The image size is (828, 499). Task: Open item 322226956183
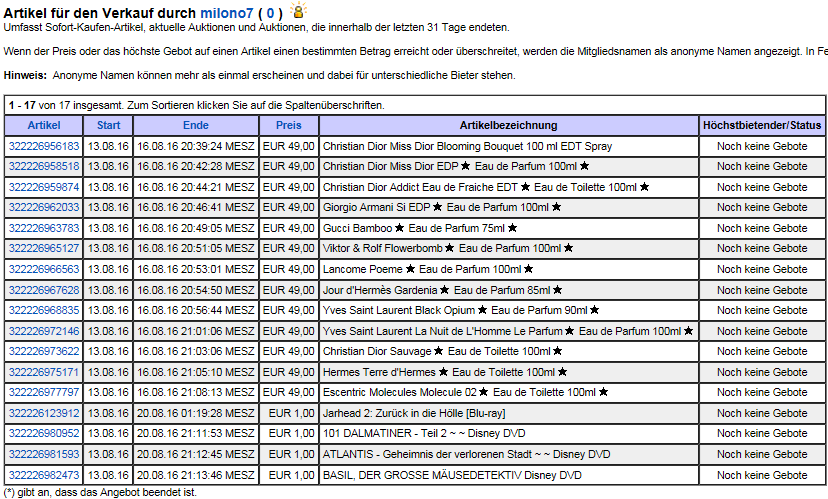[x=44, y=146]
